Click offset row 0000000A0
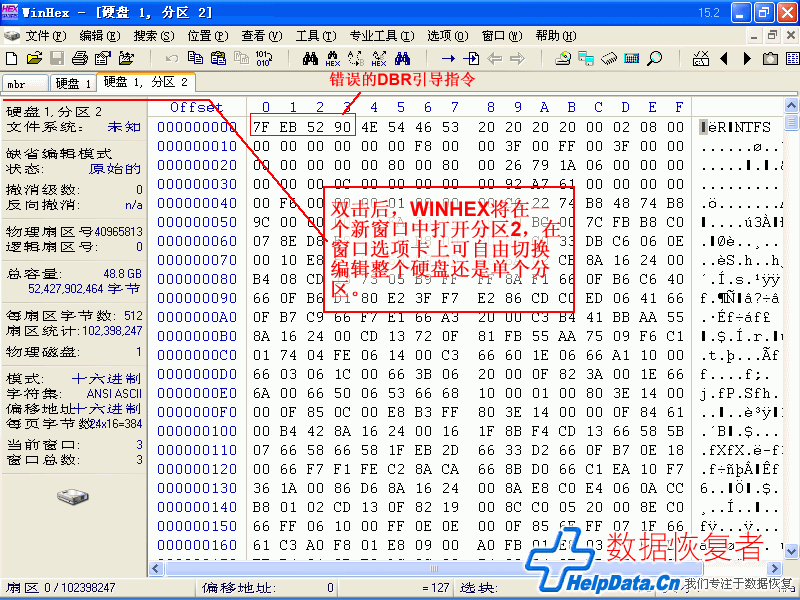Image resolution: width=800 pixels, height=600 pixels. [197, 317]
